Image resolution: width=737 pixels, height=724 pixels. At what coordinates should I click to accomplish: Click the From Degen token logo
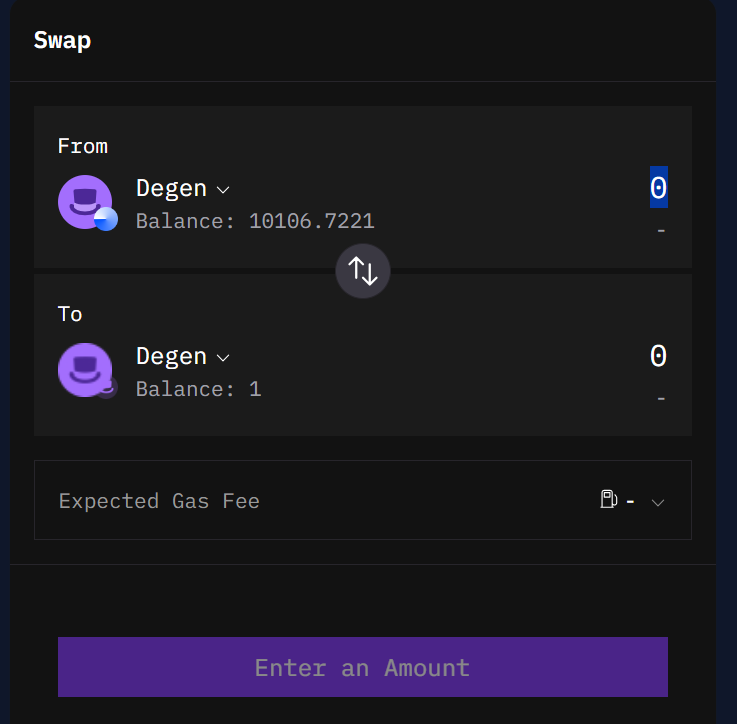click(85, 202)
